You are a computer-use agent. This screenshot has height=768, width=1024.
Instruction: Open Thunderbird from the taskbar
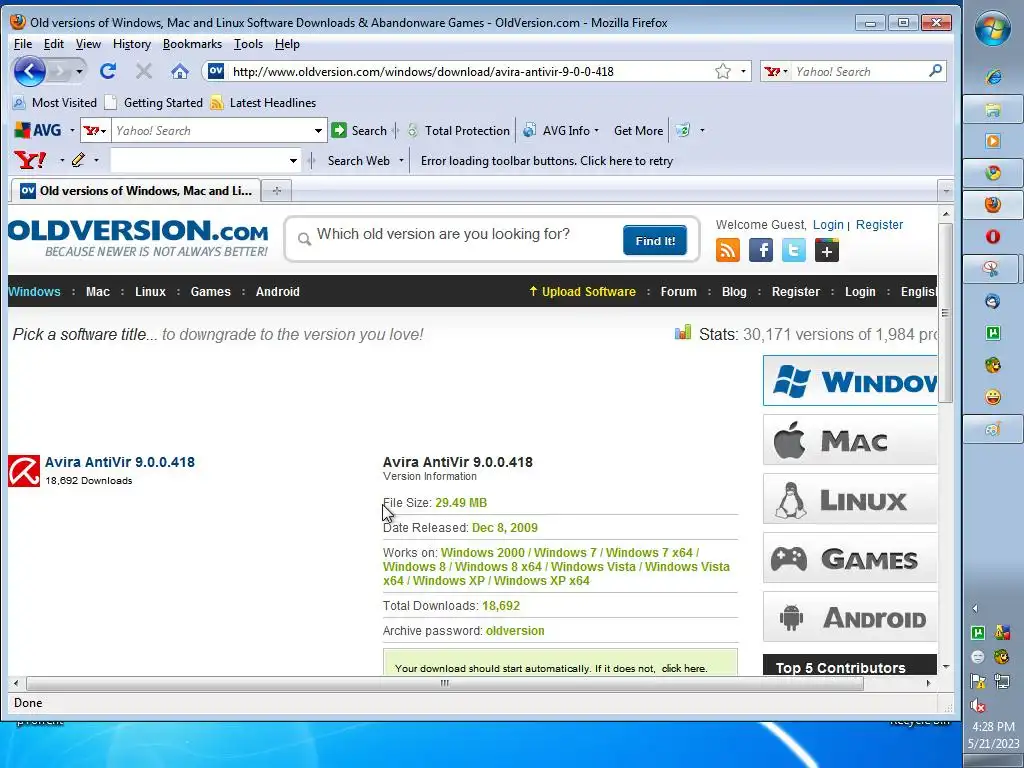[x=993, y=301]
